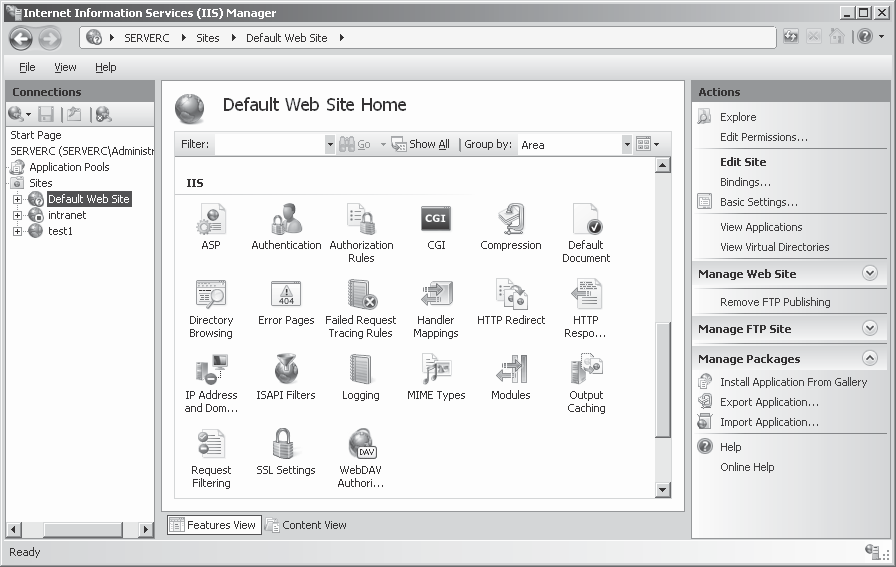Viewport: 896px width, 567px height.
Task: Click the Back navigation arrow
Action: click(x=21, y=39)
